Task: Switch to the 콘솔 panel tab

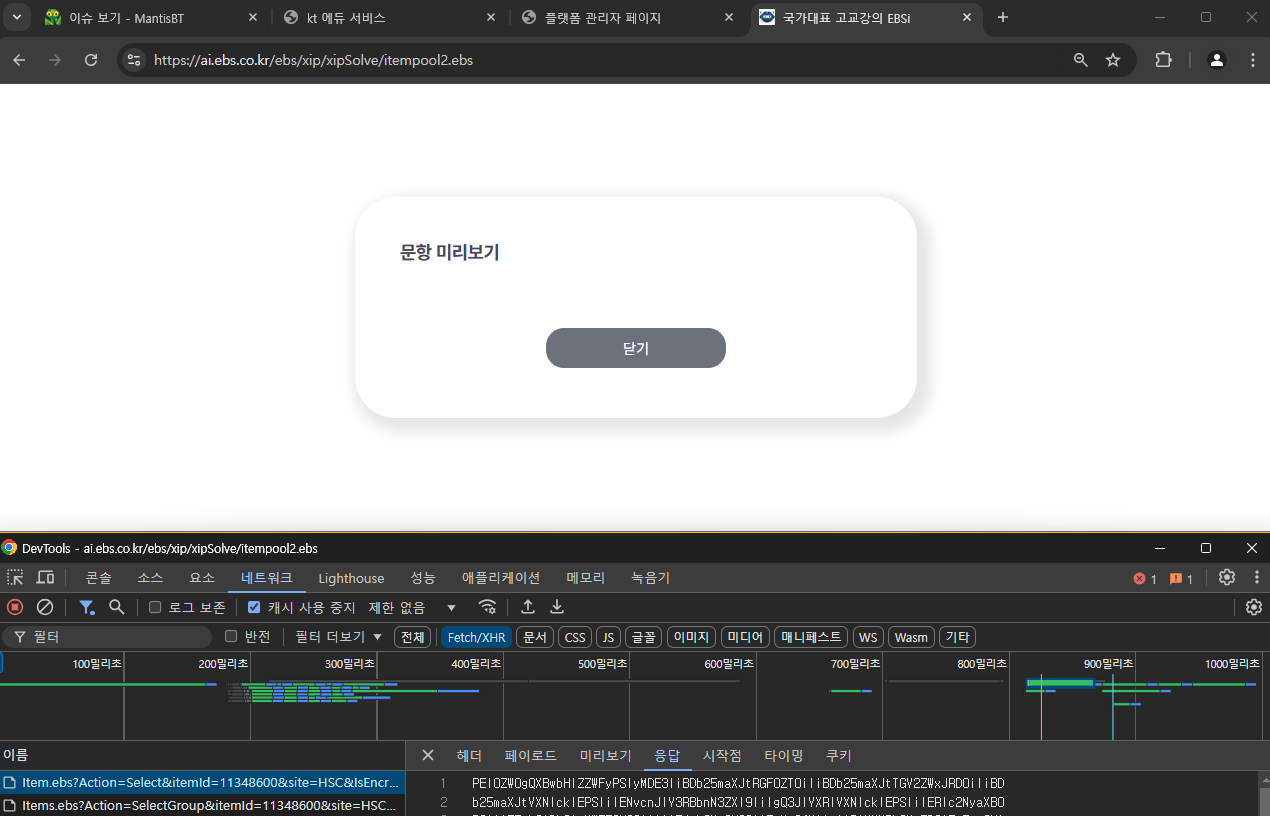Action: tap(99, 578)
